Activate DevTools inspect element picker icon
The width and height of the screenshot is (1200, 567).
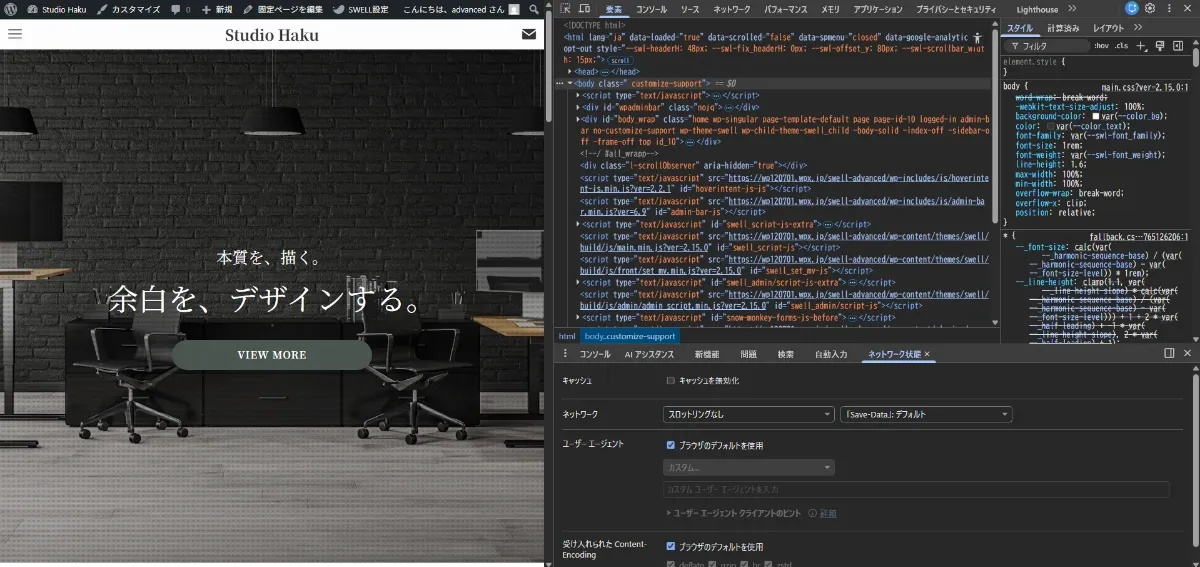(566, 8)
